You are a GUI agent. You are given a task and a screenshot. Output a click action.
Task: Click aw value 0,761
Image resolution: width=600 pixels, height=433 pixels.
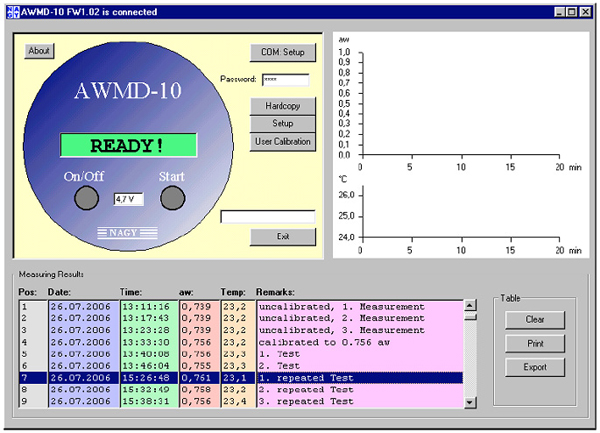pos(196,378)
